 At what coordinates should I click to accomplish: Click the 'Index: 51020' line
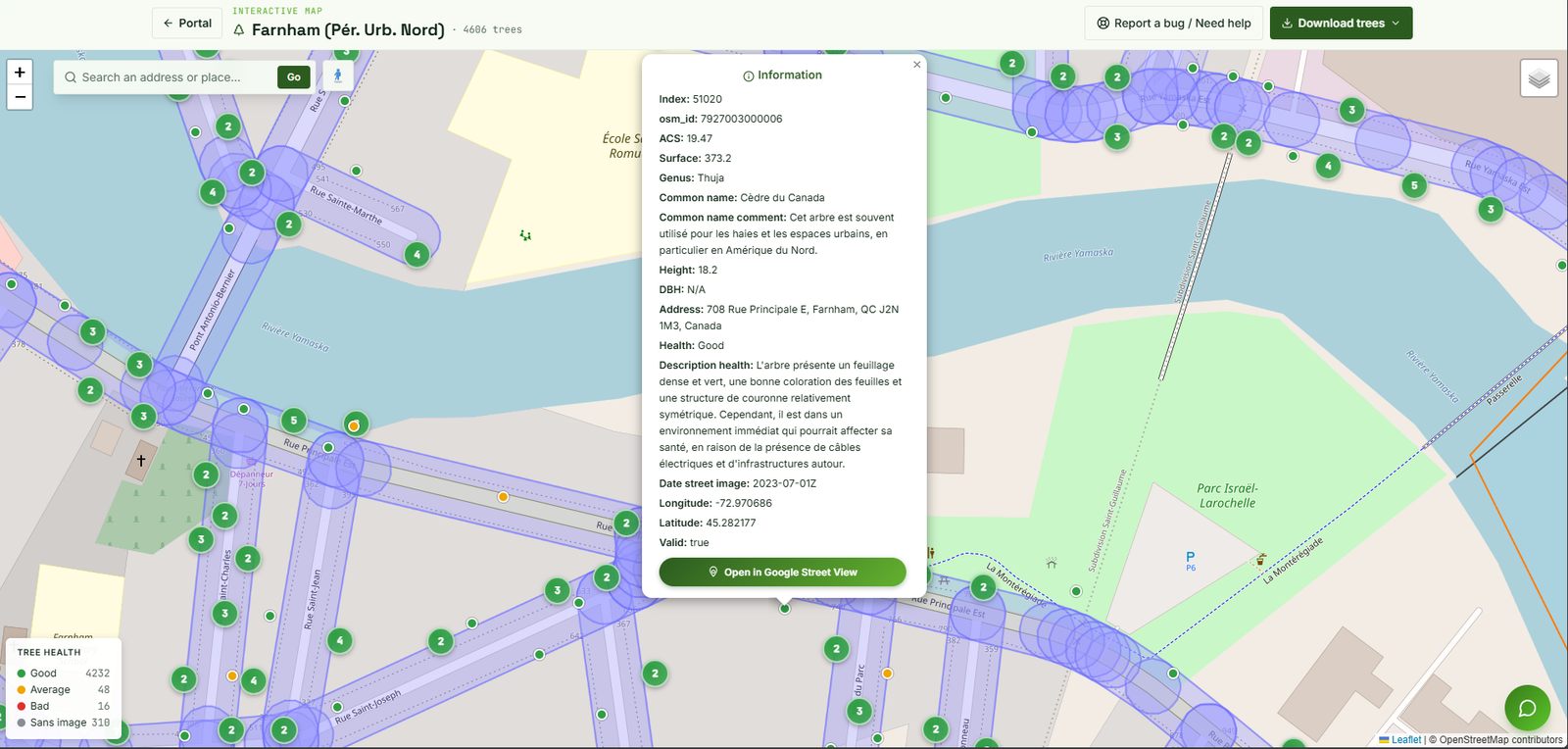[x=691, y=99]
